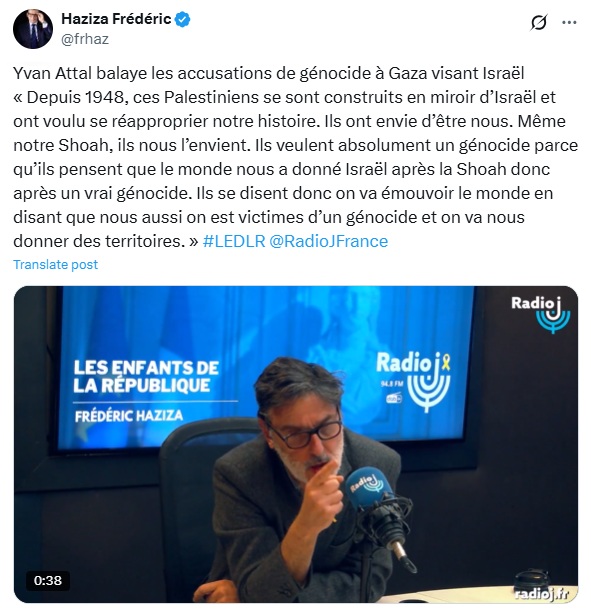The image size is (591, 609).
Task: Open the @RadioJFrance mention
Action: [x=329, y=241]
